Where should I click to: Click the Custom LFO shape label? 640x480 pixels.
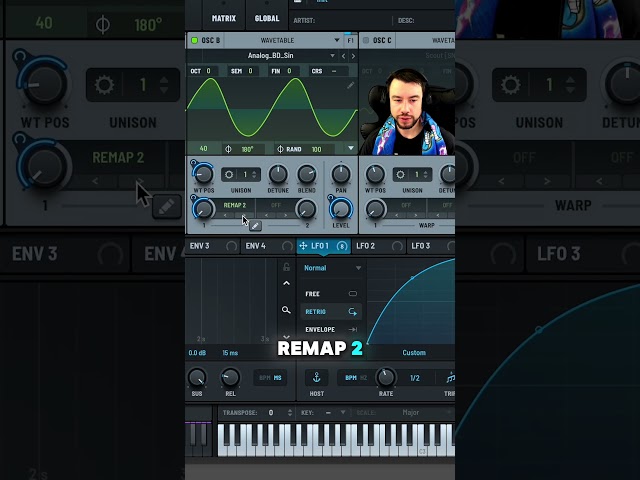(414, 353)
